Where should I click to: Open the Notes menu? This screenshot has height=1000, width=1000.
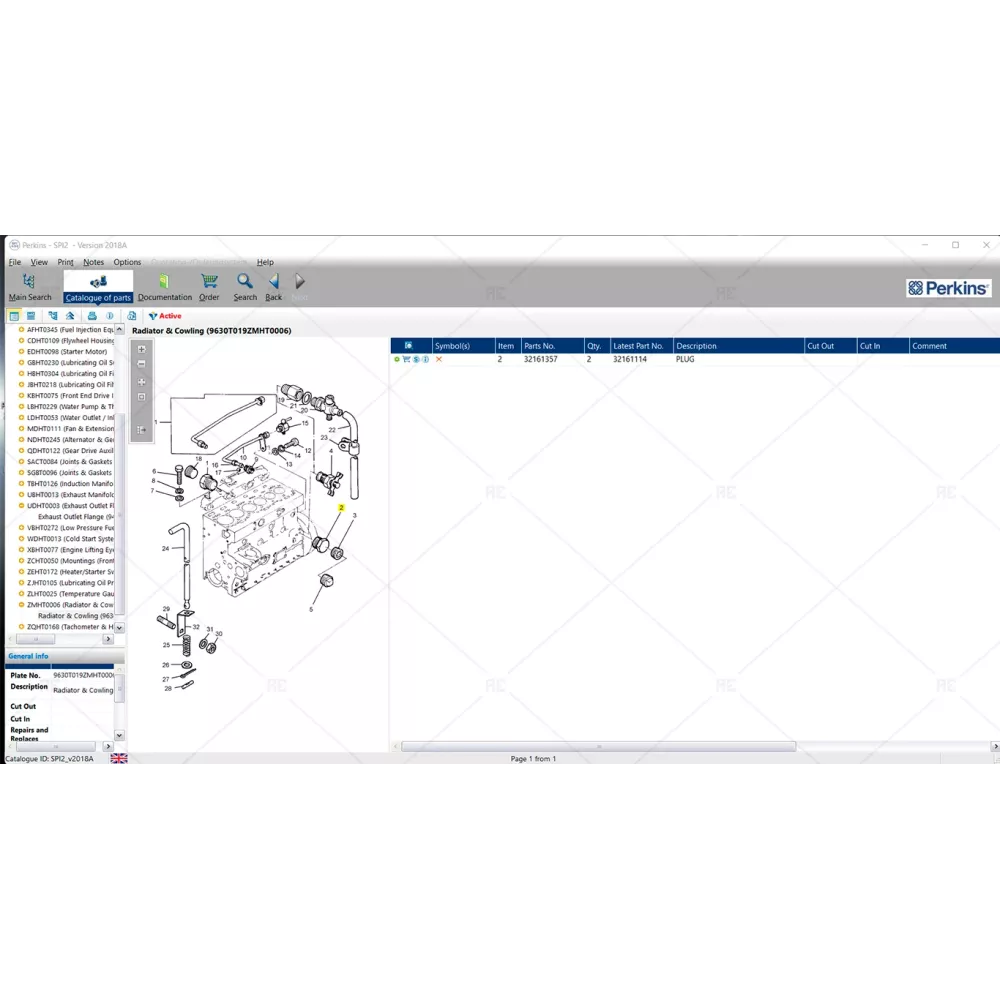93,262
